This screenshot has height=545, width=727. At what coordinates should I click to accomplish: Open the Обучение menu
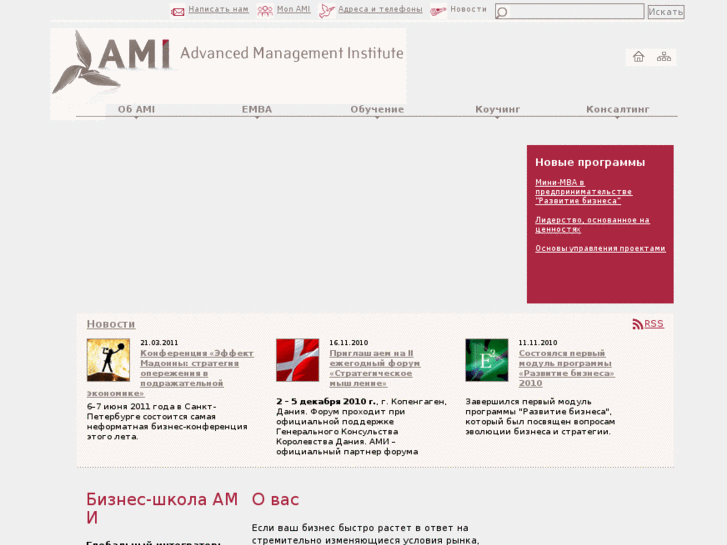pyautogui.click(x=377, y=109)
